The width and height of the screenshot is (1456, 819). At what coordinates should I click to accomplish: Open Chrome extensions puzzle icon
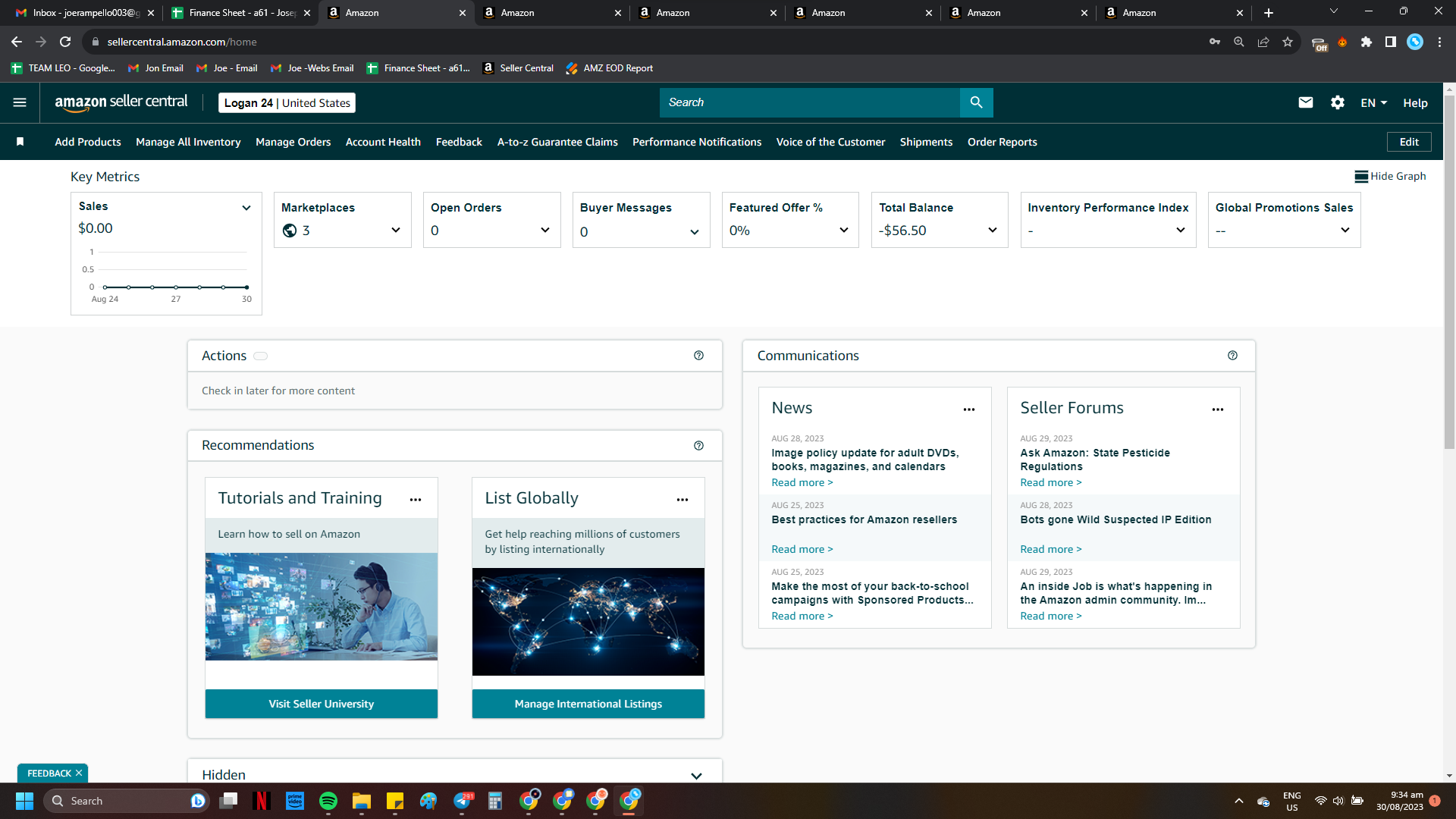1367,42
